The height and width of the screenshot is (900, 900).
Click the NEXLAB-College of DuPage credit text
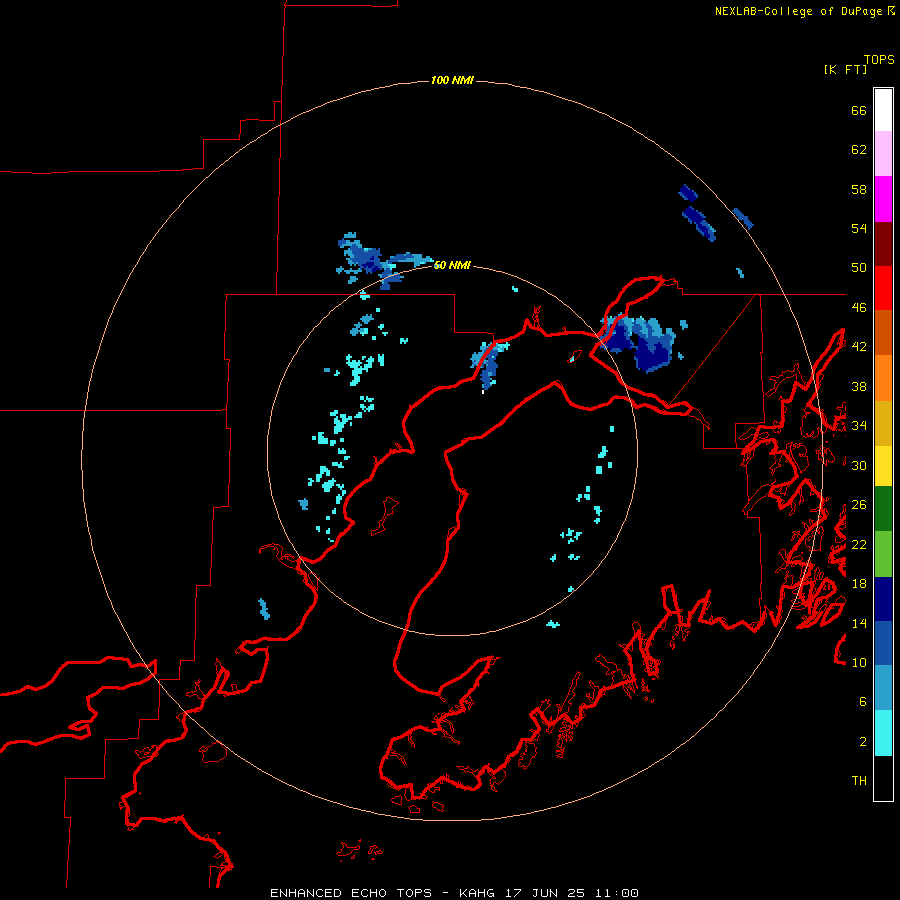pyautogui.click(x=804, y=11)
